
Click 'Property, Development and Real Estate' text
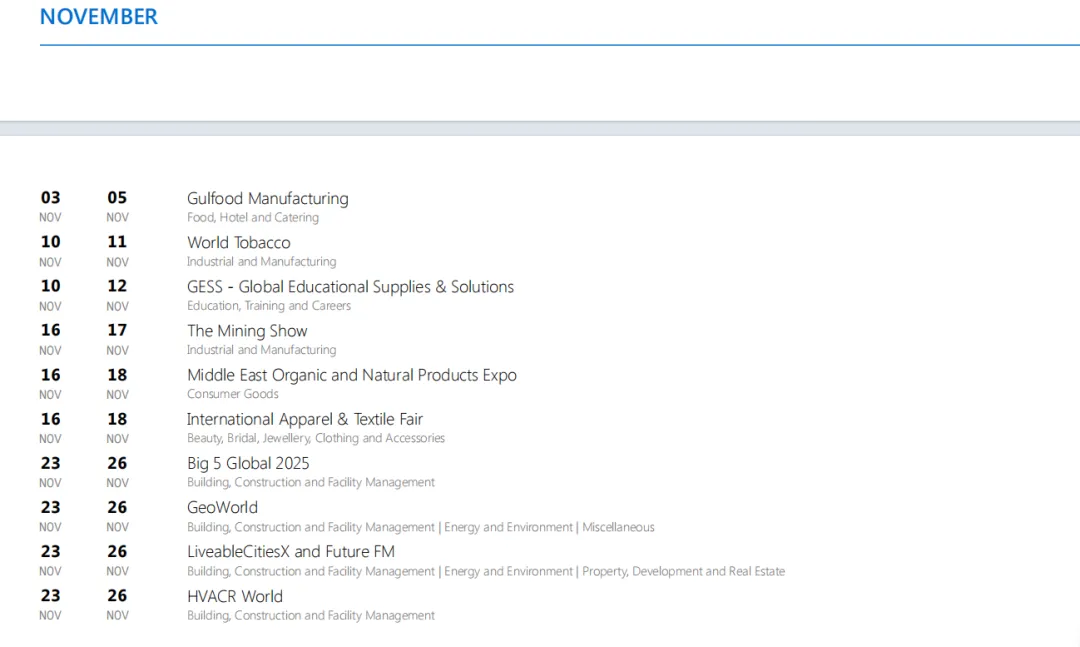[x=683, y=571]
